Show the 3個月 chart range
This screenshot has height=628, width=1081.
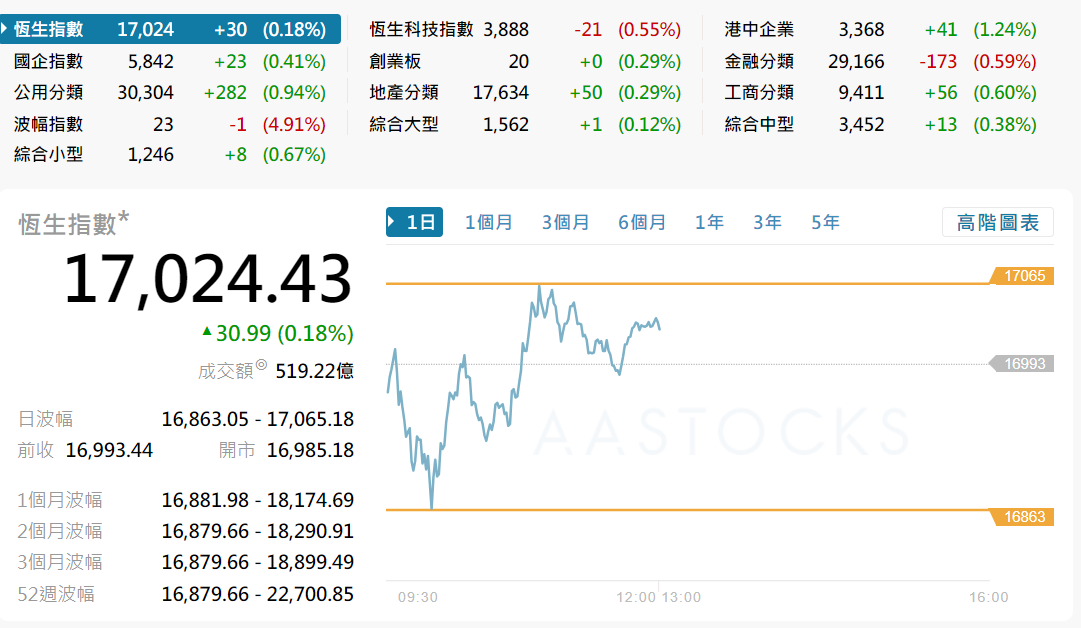coord(565,222)
